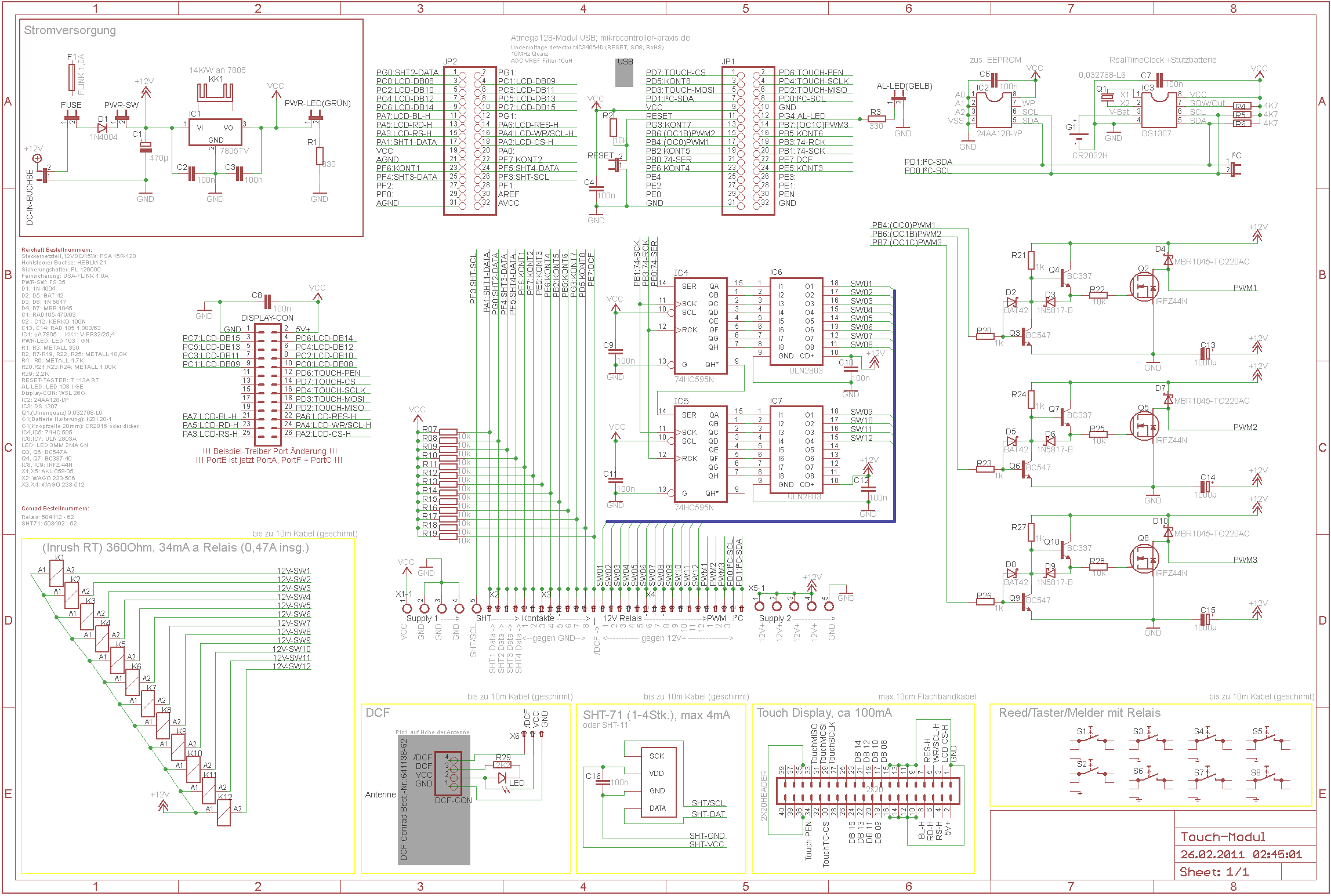The height and width of the screenshot is (896, 1331).
Task: Select the RESET push-button symbol
Action: [x=616, y=165]
